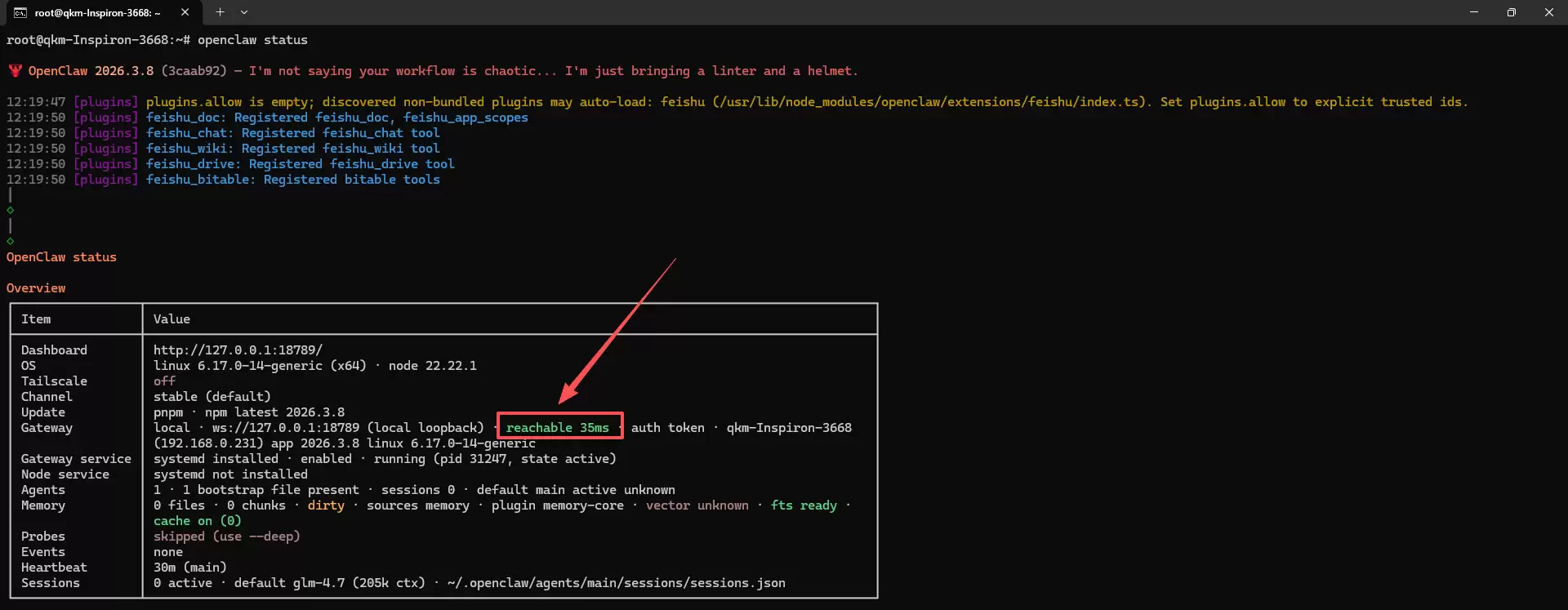Click the 'systemd not installed' value
1568x610 pixels.
pos(230,474)
